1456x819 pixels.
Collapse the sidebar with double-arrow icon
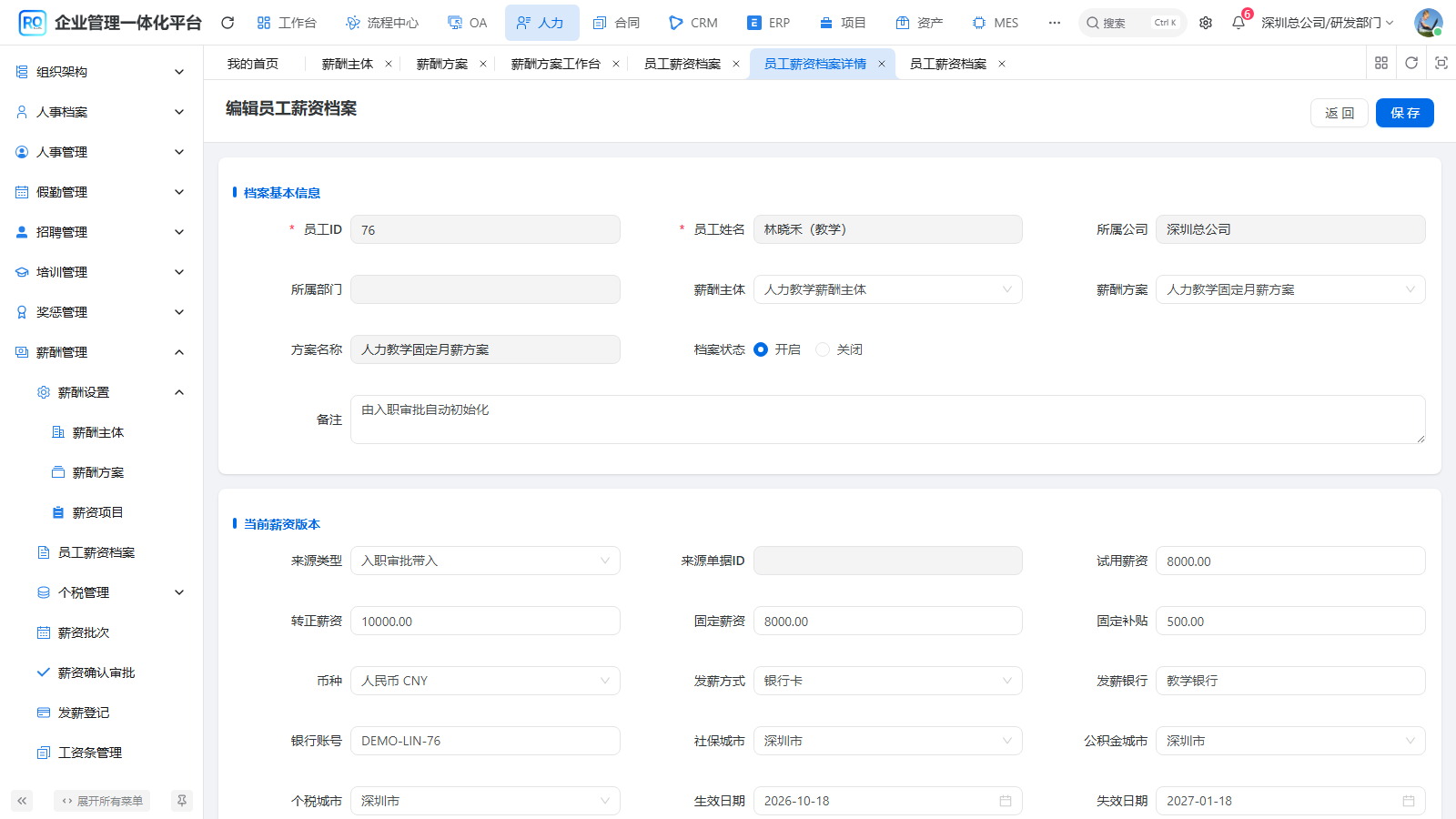point(22,801)
